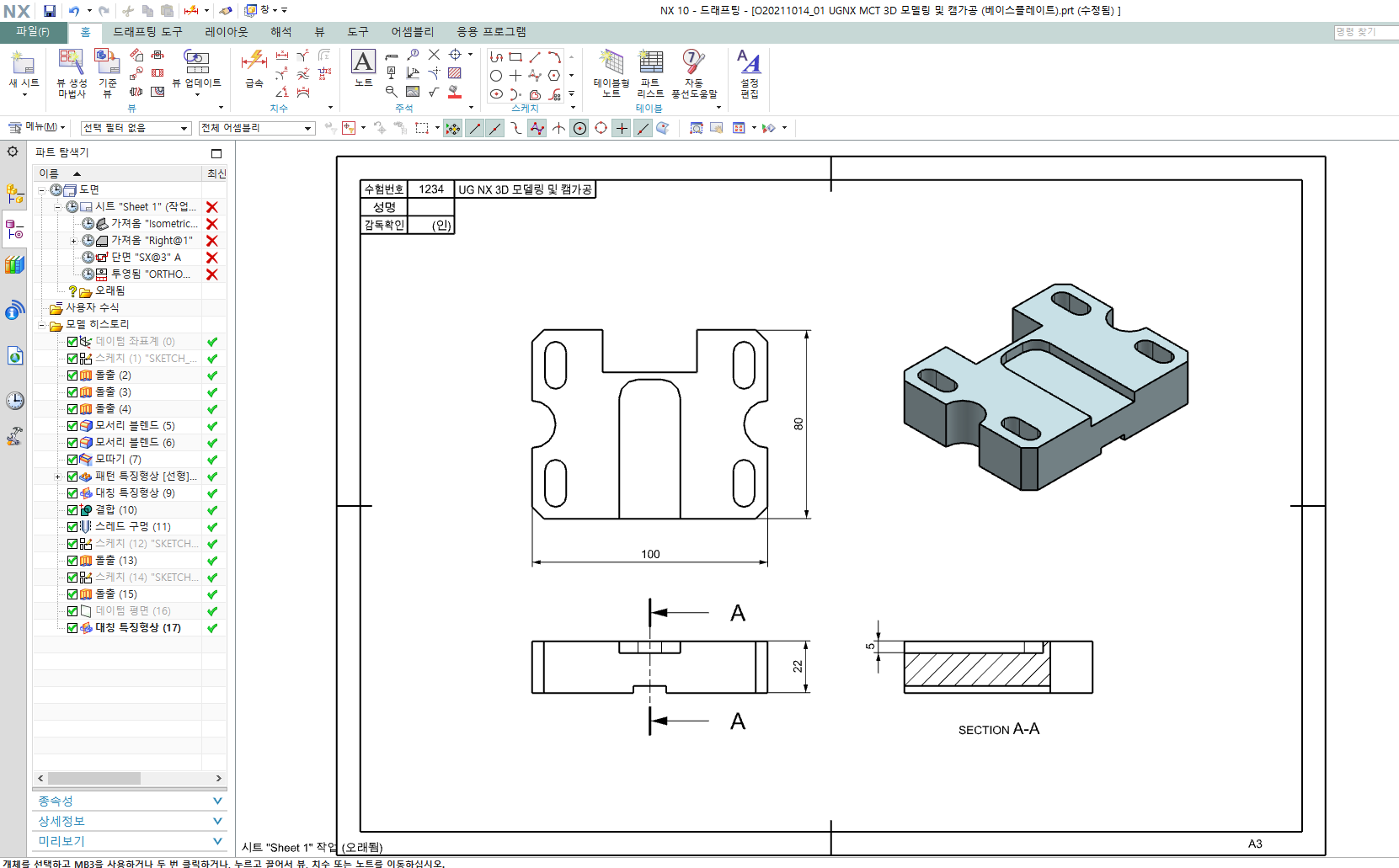Select the circle sketch tool
Image resolution: width=1399 pixels, height=868 pixels.
(x=496, y=76)
